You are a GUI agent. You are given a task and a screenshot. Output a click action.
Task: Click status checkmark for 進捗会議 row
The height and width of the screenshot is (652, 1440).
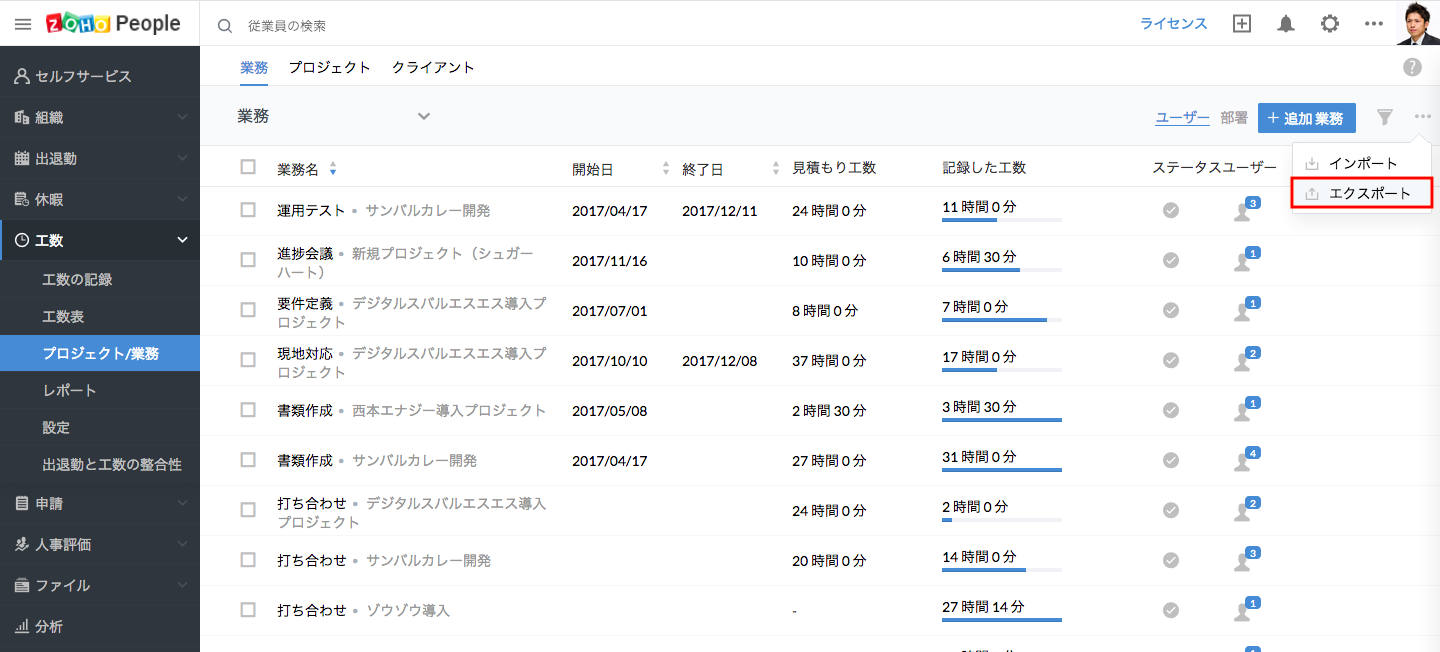click(1171, 260)
